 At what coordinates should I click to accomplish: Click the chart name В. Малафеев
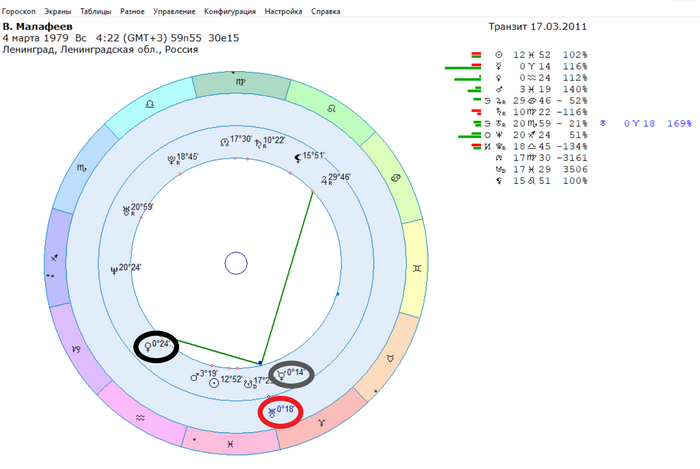[38, 27]
